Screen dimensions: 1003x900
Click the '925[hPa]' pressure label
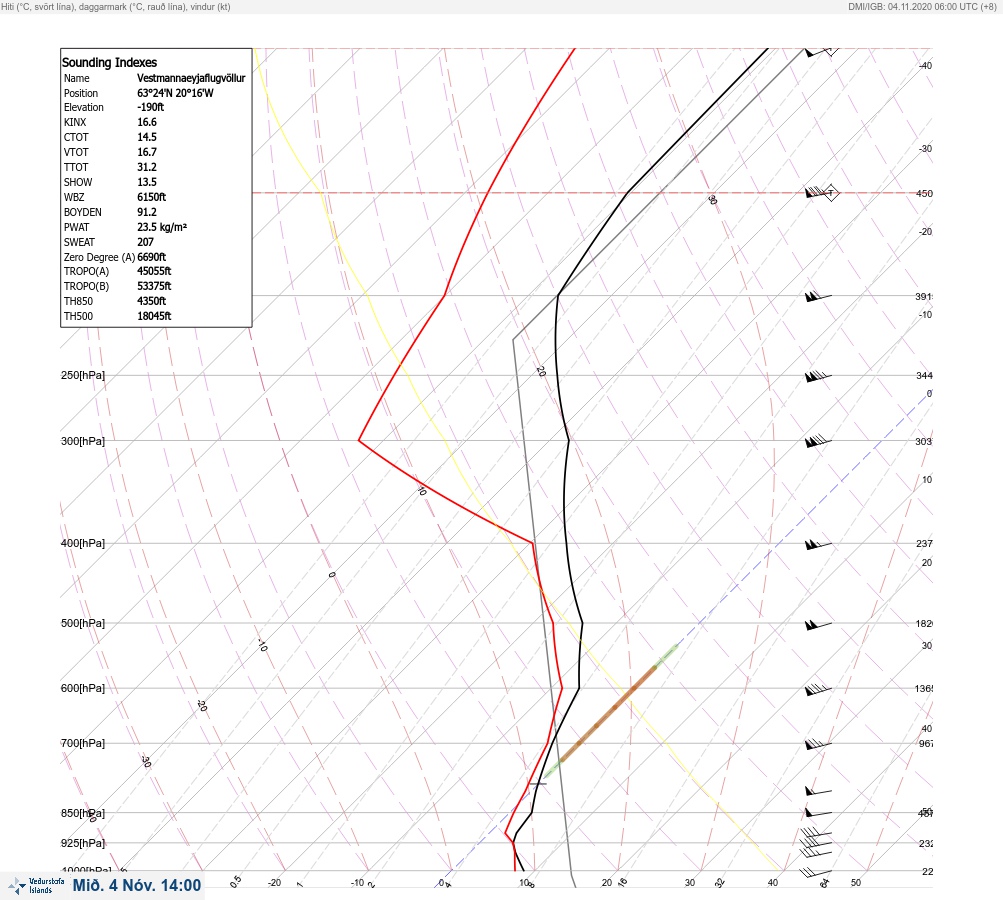[83, 843]
